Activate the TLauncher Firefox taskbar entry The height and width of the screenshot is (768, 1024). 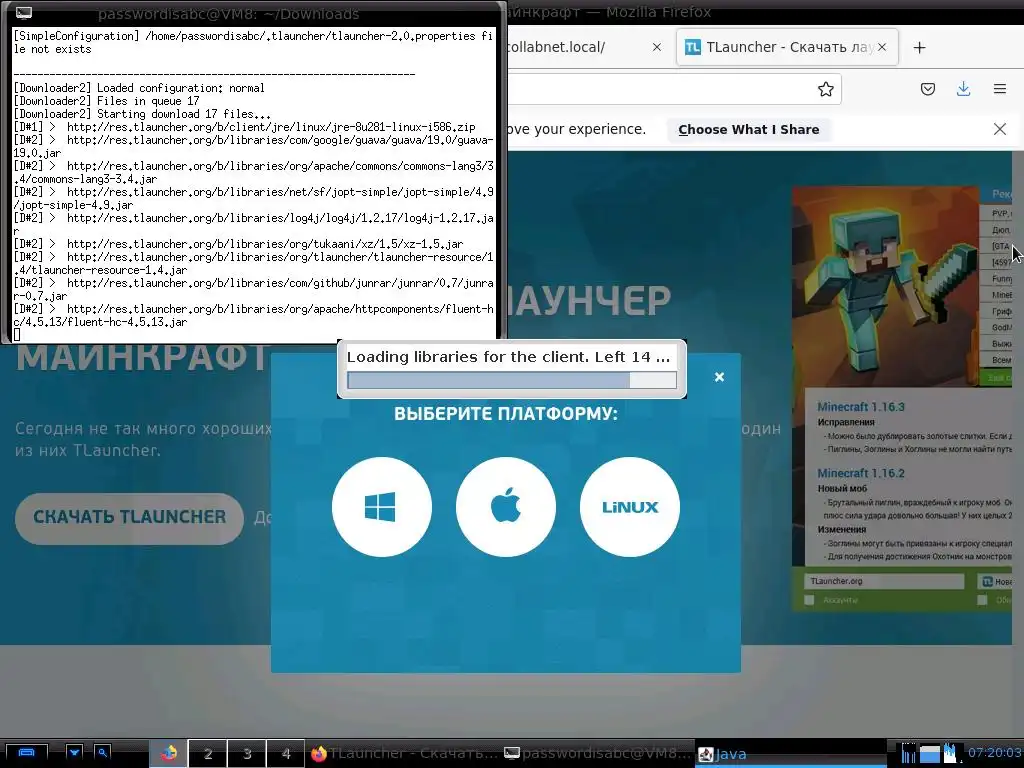point(404,754)
